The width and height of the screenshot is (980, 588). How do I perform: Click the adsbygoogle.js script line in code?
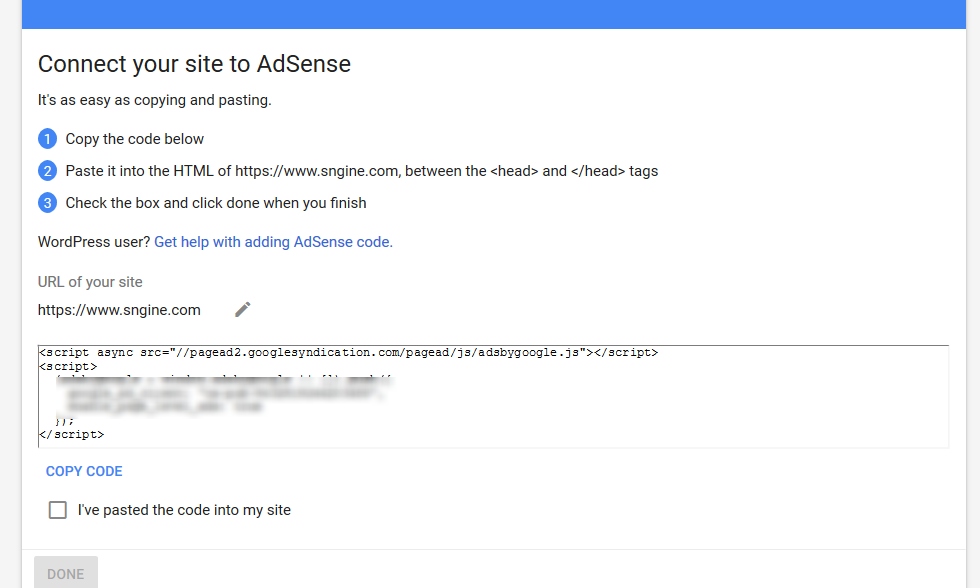pos(349,352)
